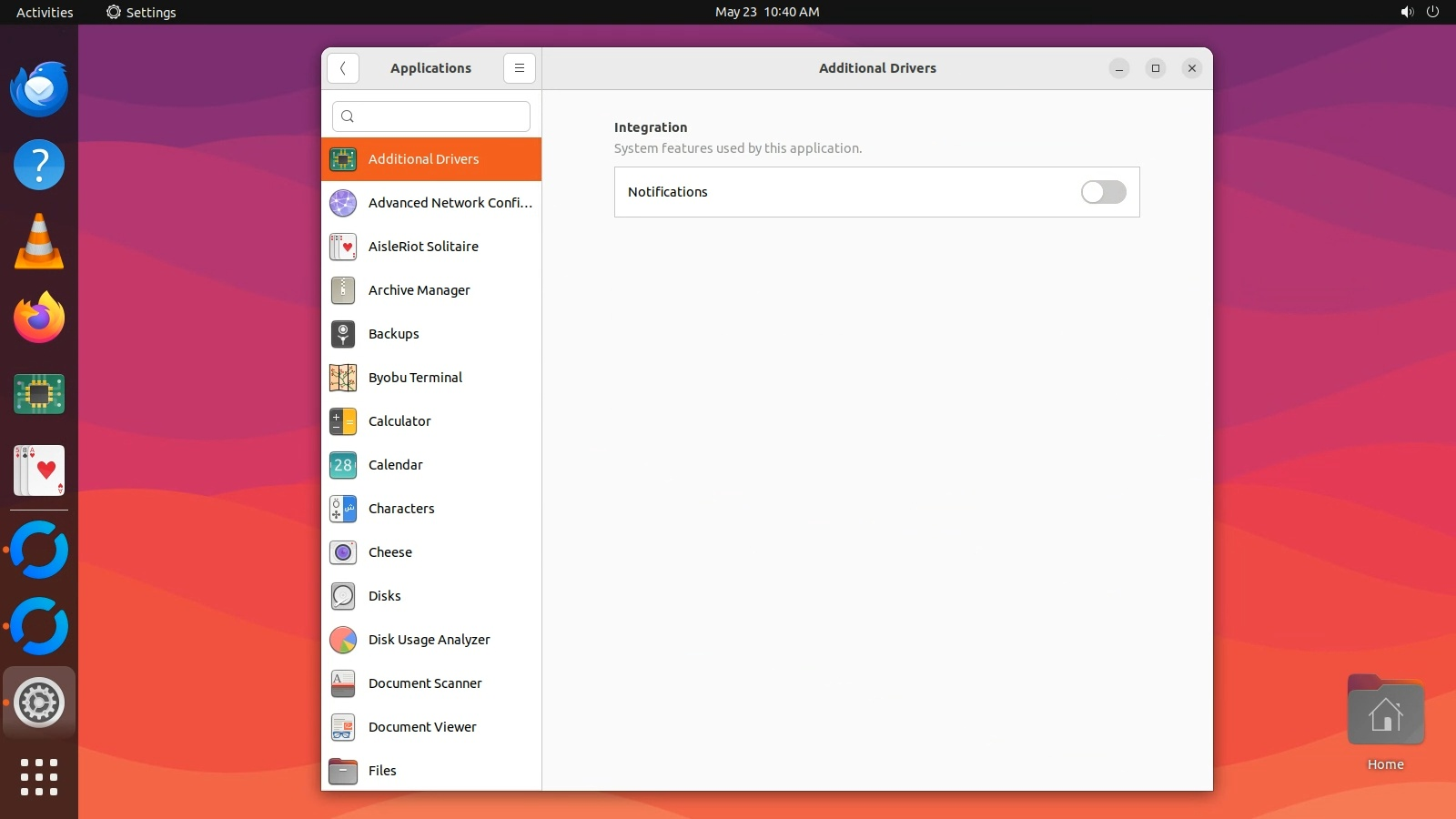Open the hamburger menu in sidebar header

click(519, 68)
